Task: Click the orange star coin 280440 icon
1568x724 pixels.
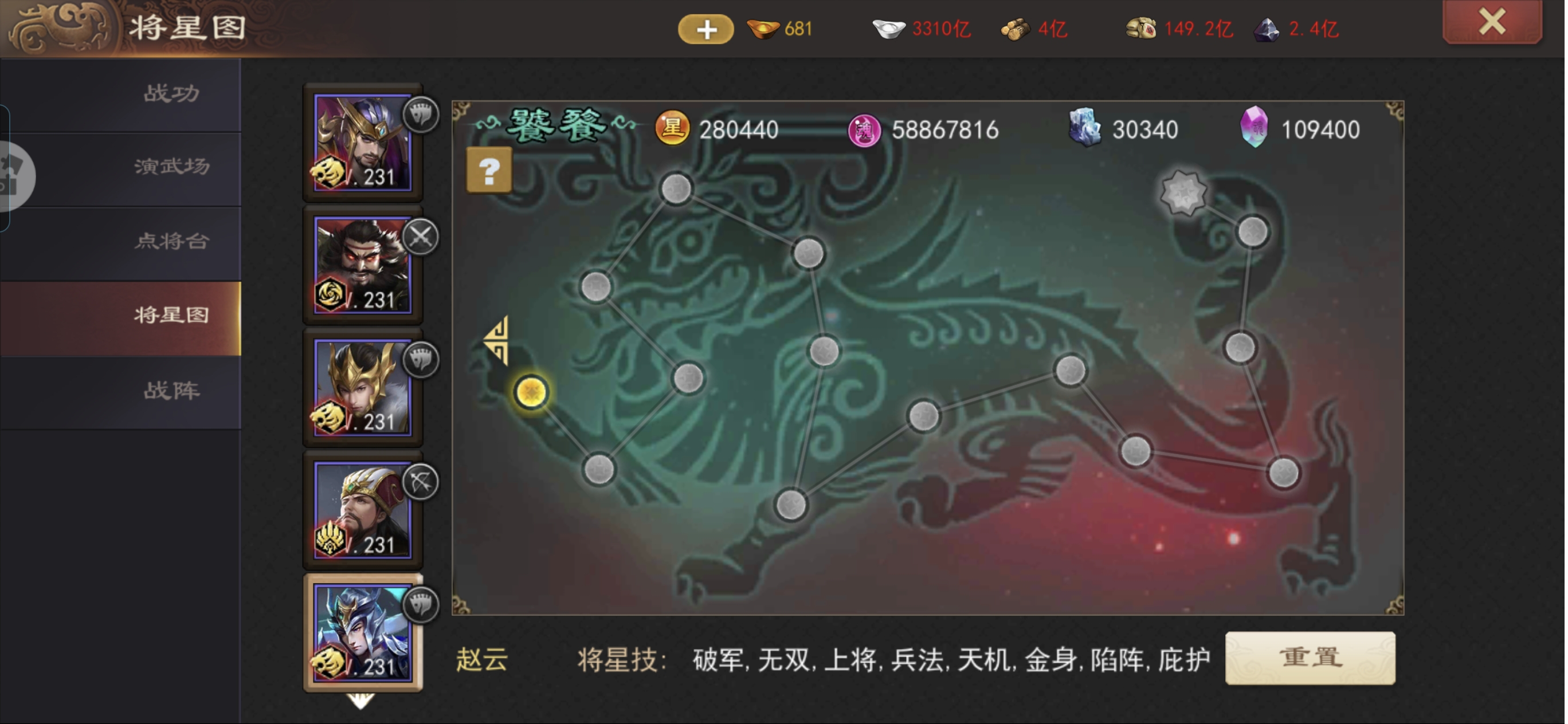Action: pyautogui.click(x=672, y=128)
